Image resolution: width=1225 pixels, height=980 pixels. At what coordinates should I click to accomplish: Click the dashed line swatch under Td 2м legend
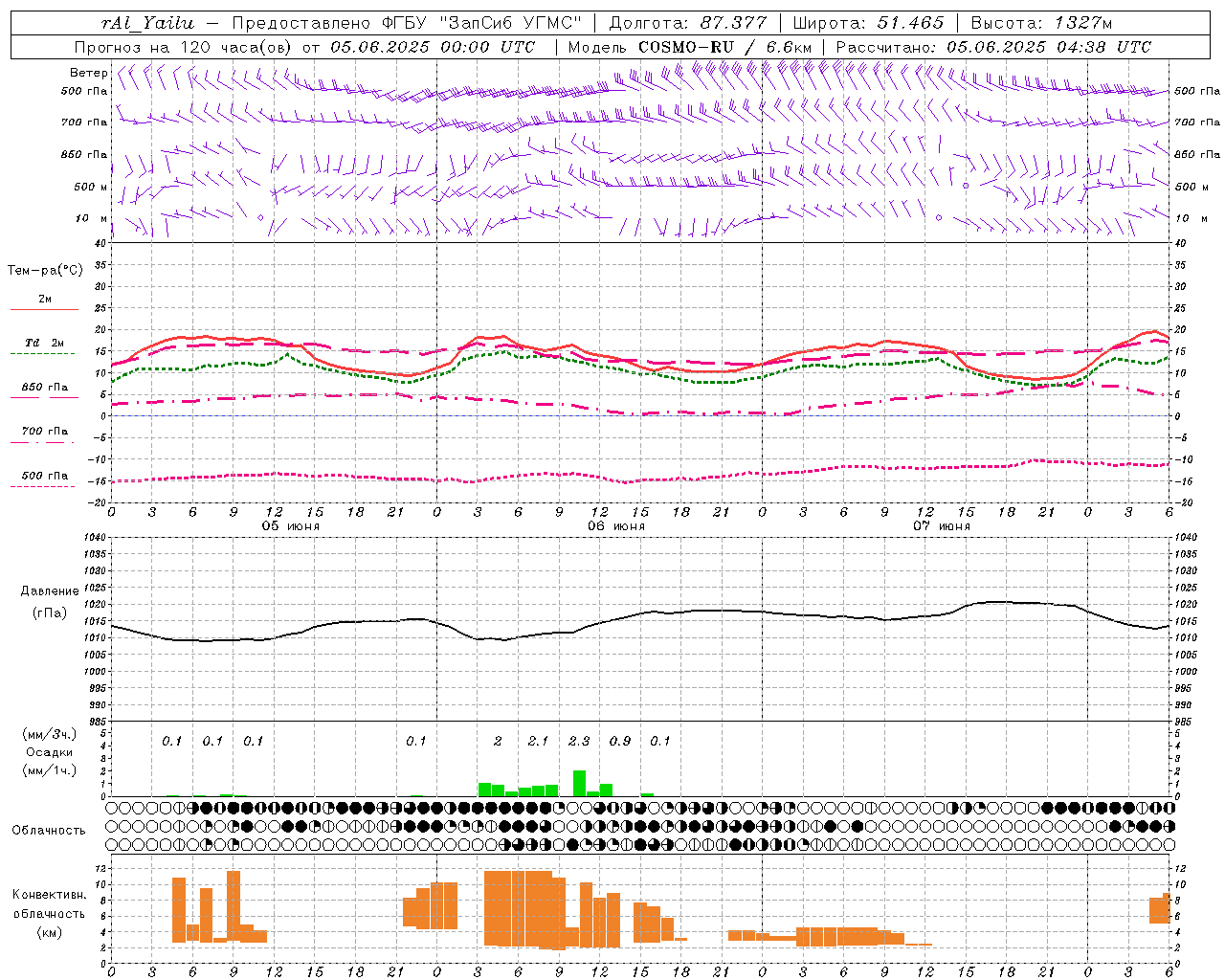click(44, 354)
